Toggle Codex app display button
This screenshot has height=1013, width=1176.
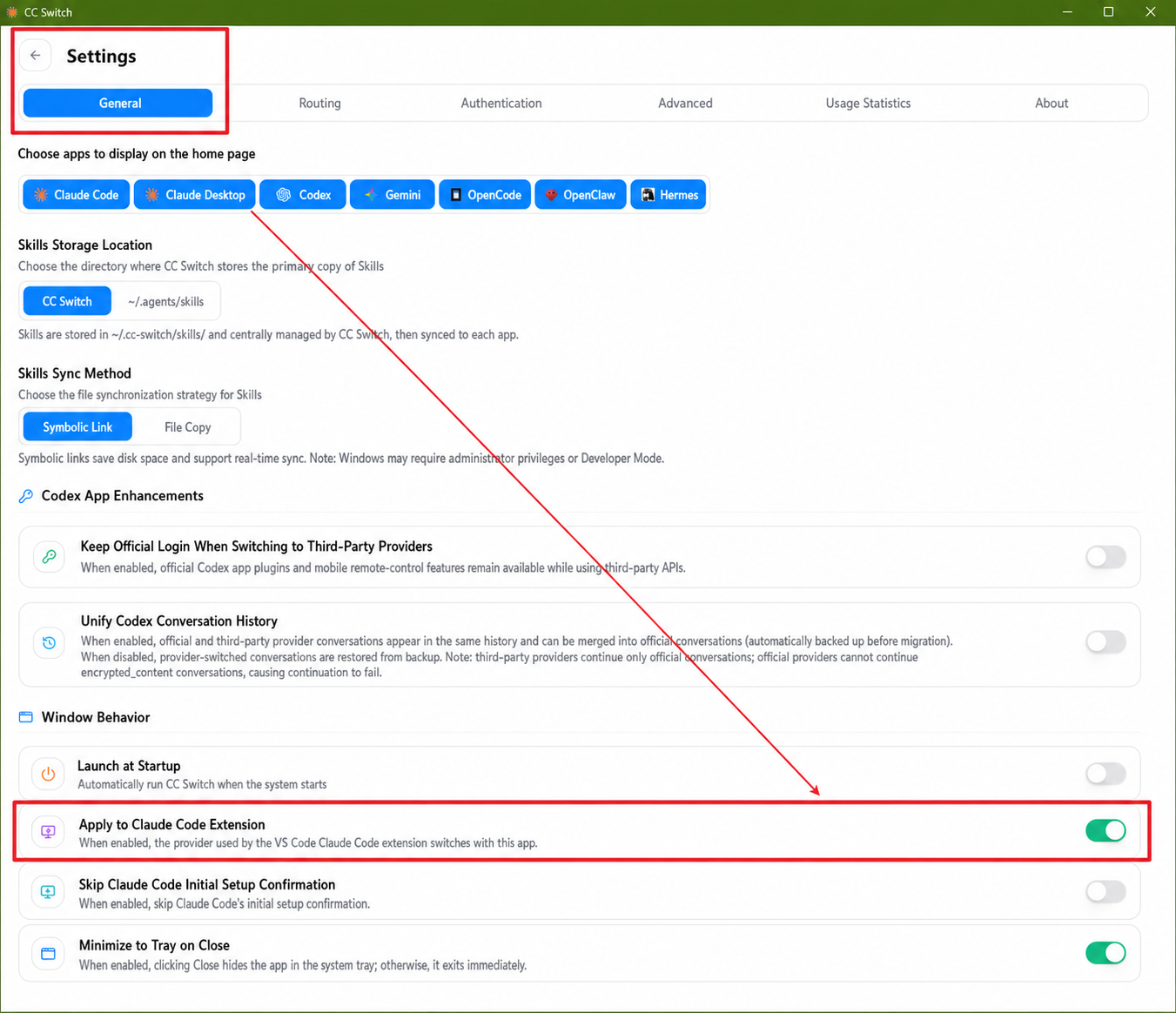[303, 195]
